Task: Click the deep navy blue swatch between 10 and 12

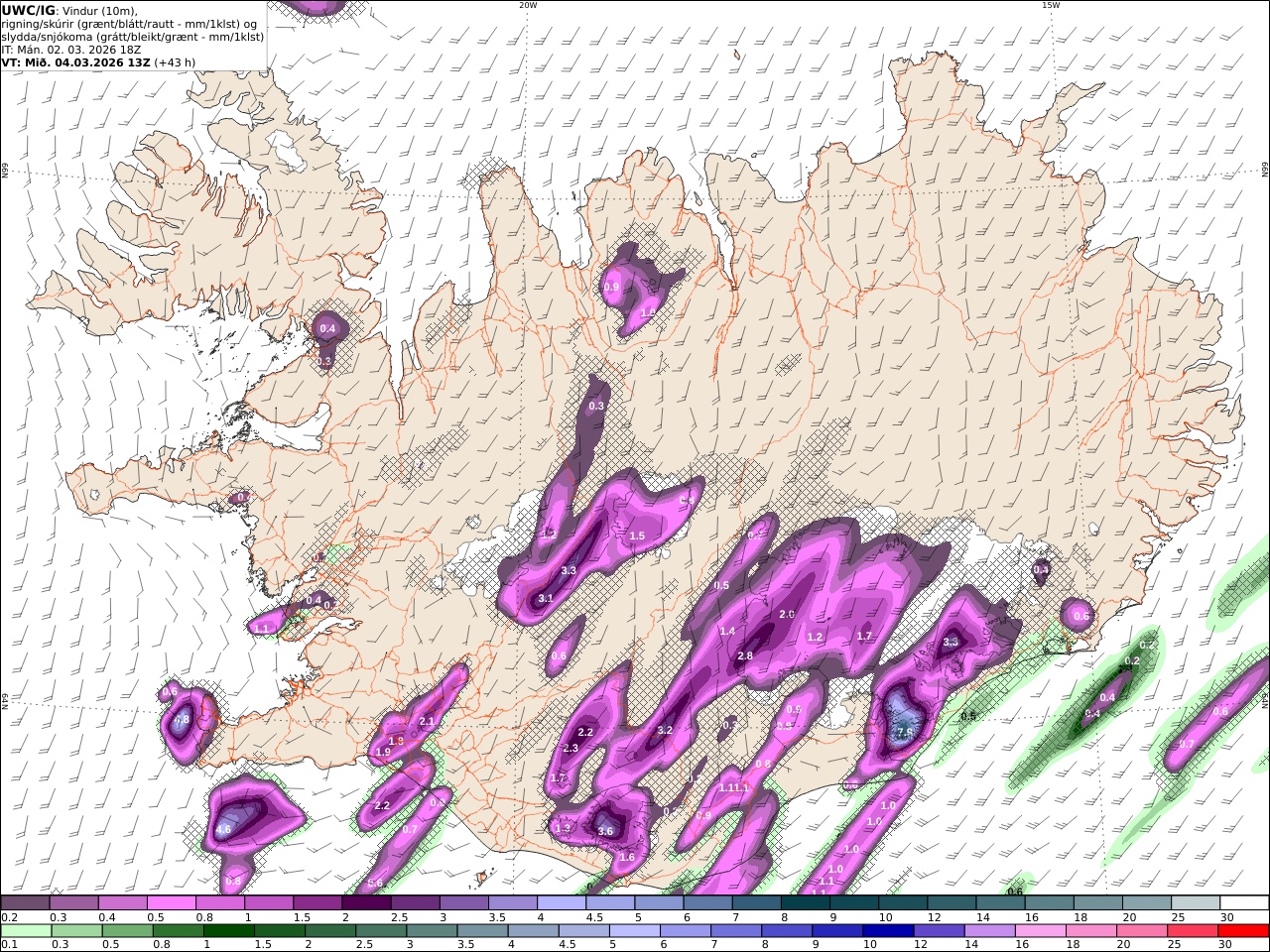Action: pos(887,930)
